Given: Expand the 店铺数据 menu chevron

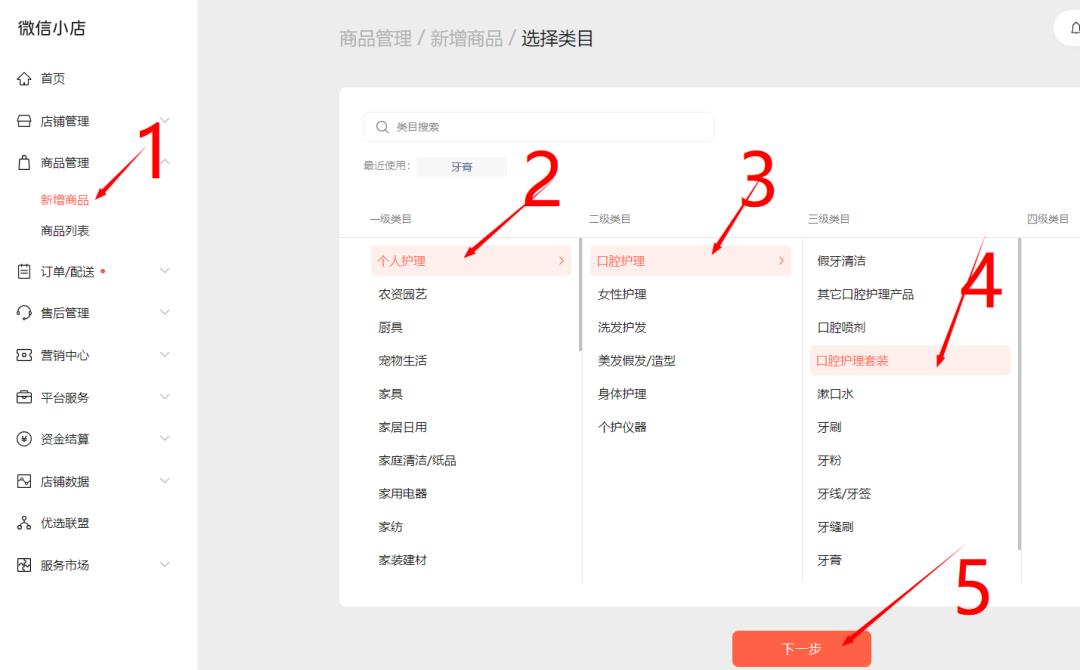Looking at the screenshot, I should [x=165, y=481].
